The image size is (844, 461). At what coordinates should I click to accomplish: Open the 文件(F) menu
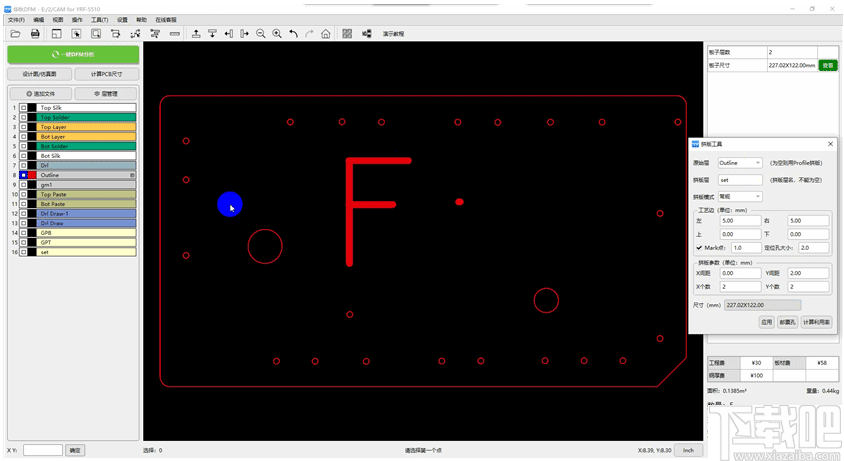click(16, 20)
